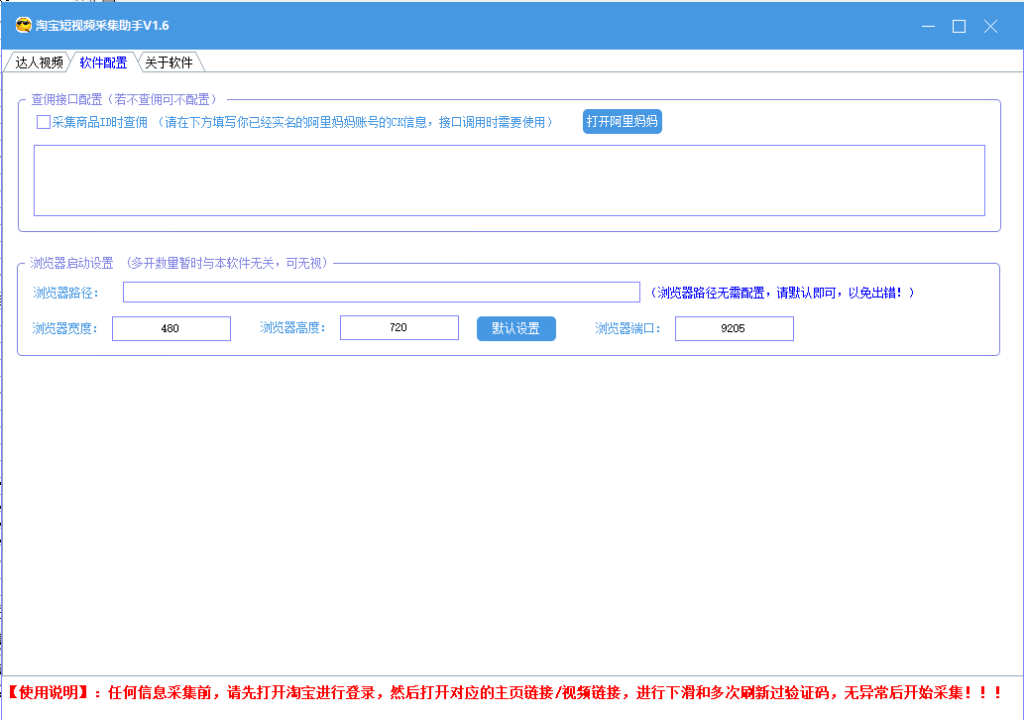This screenshot has width=1024, height=720.
Task: Switch to the 达人视频 tab
Action: 39,62
